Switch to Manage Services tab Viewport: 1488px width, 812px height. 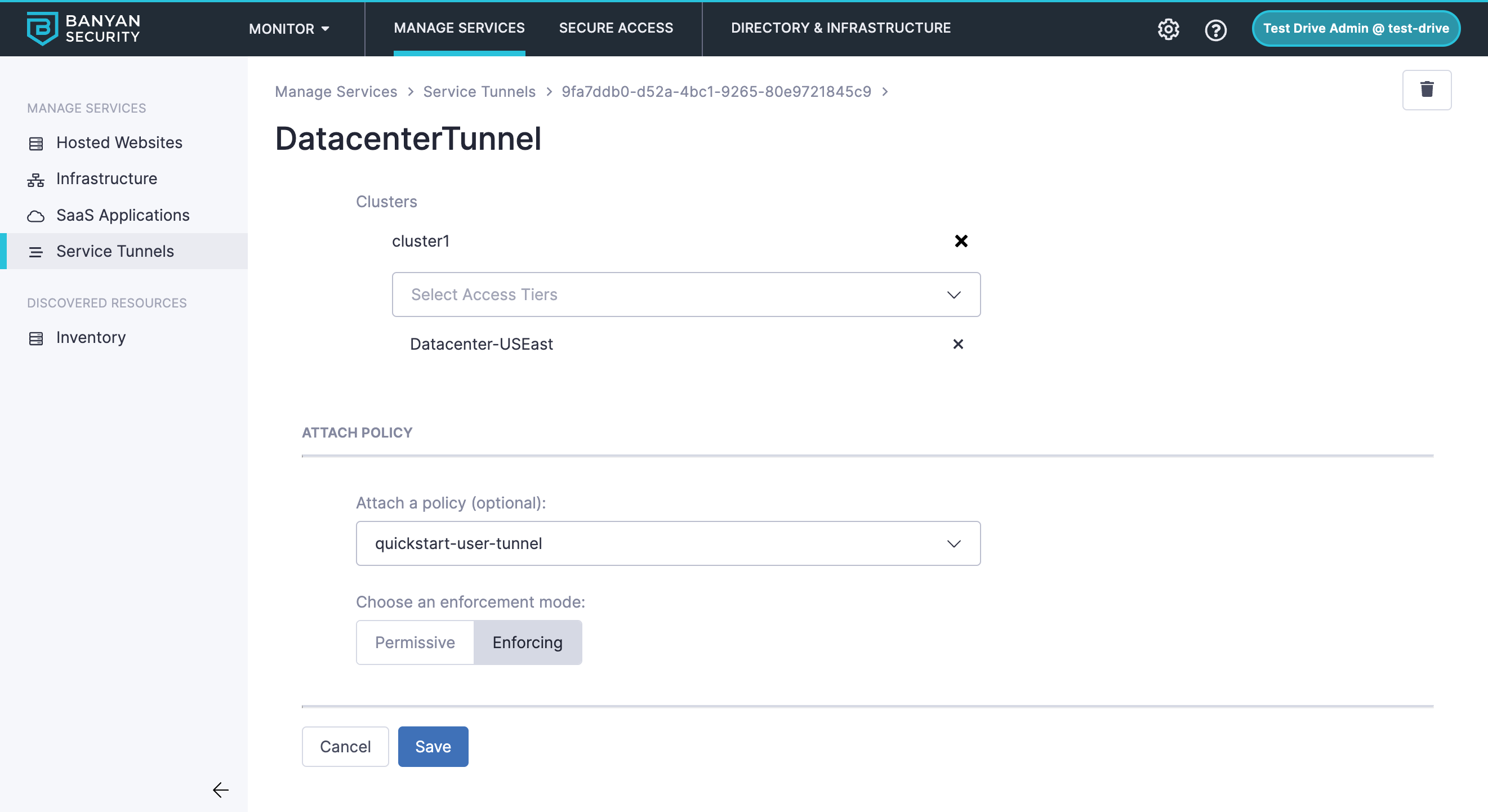[x=459, y=28]
